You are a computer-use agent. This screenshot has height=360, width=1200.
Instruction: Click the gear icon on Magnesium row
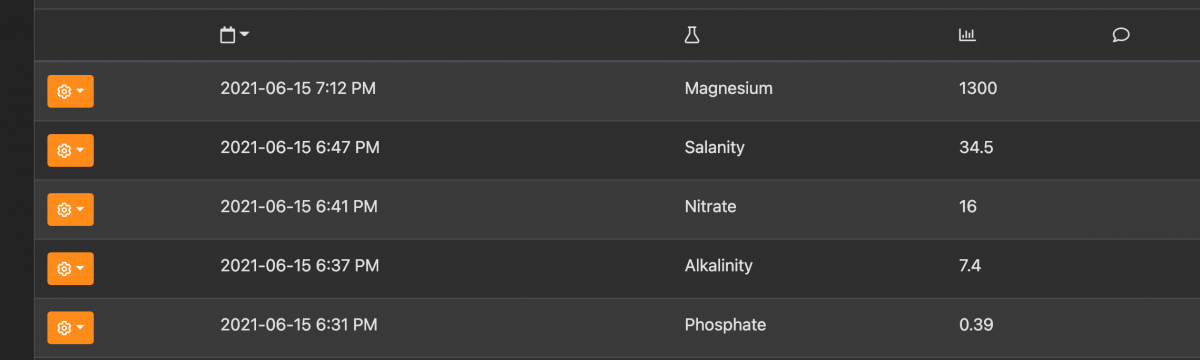pyautogui.click(x=64, y=91)
